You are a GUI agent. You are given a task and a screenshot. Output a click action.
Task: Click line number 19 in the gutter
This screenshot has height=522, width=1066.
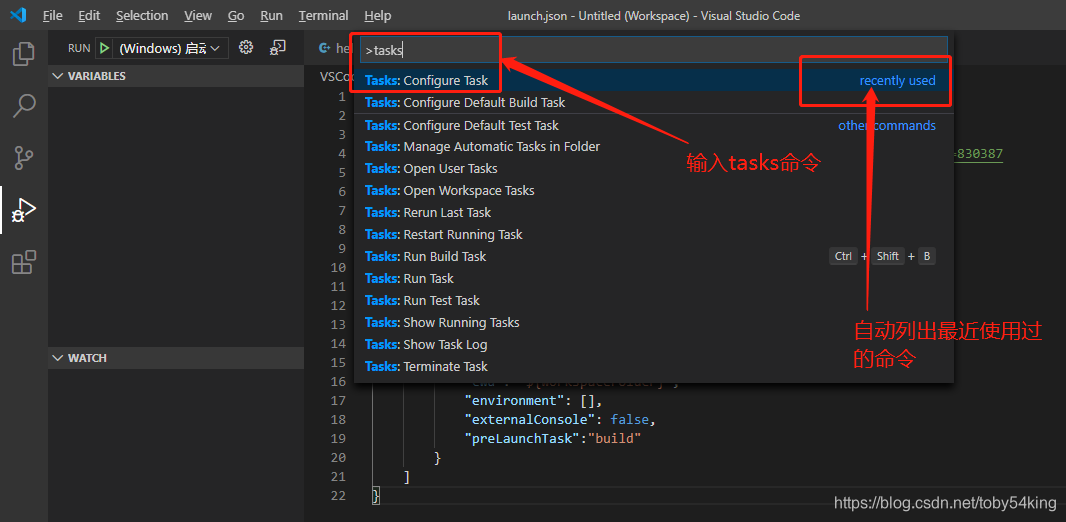(x=338, y=438)
